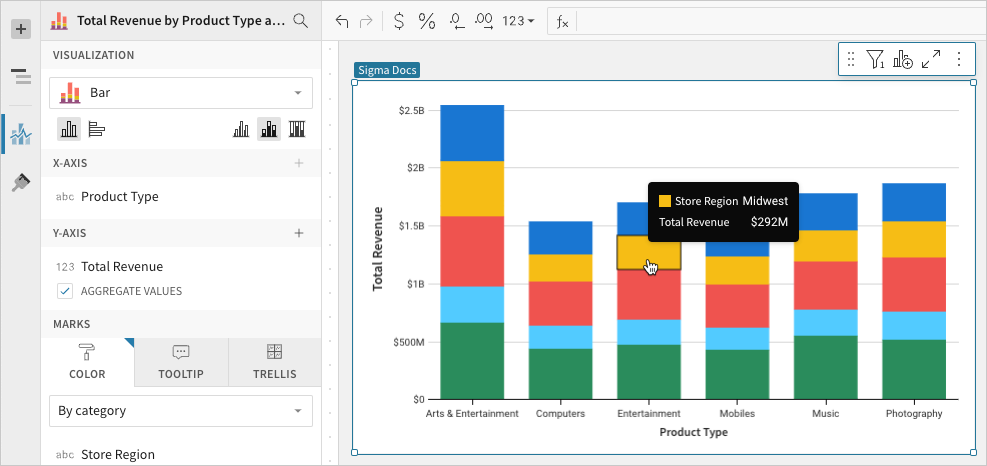Switch to the Trellis marks tab
This screenshot has width=987, height=466.
[x=274, y=362]
